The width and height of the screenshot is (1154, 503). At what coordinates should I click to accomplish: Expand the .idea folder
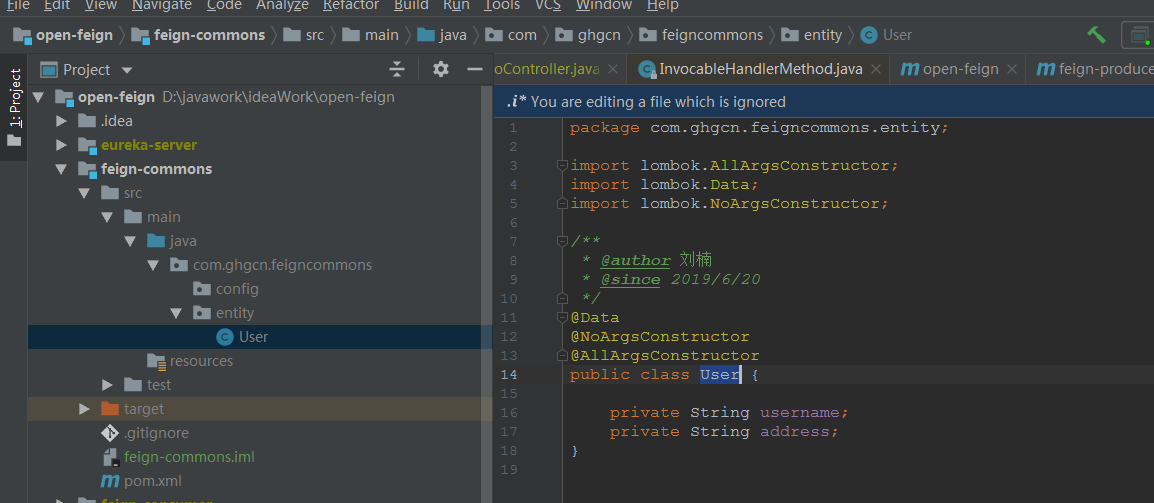click(x=62, y=121)
